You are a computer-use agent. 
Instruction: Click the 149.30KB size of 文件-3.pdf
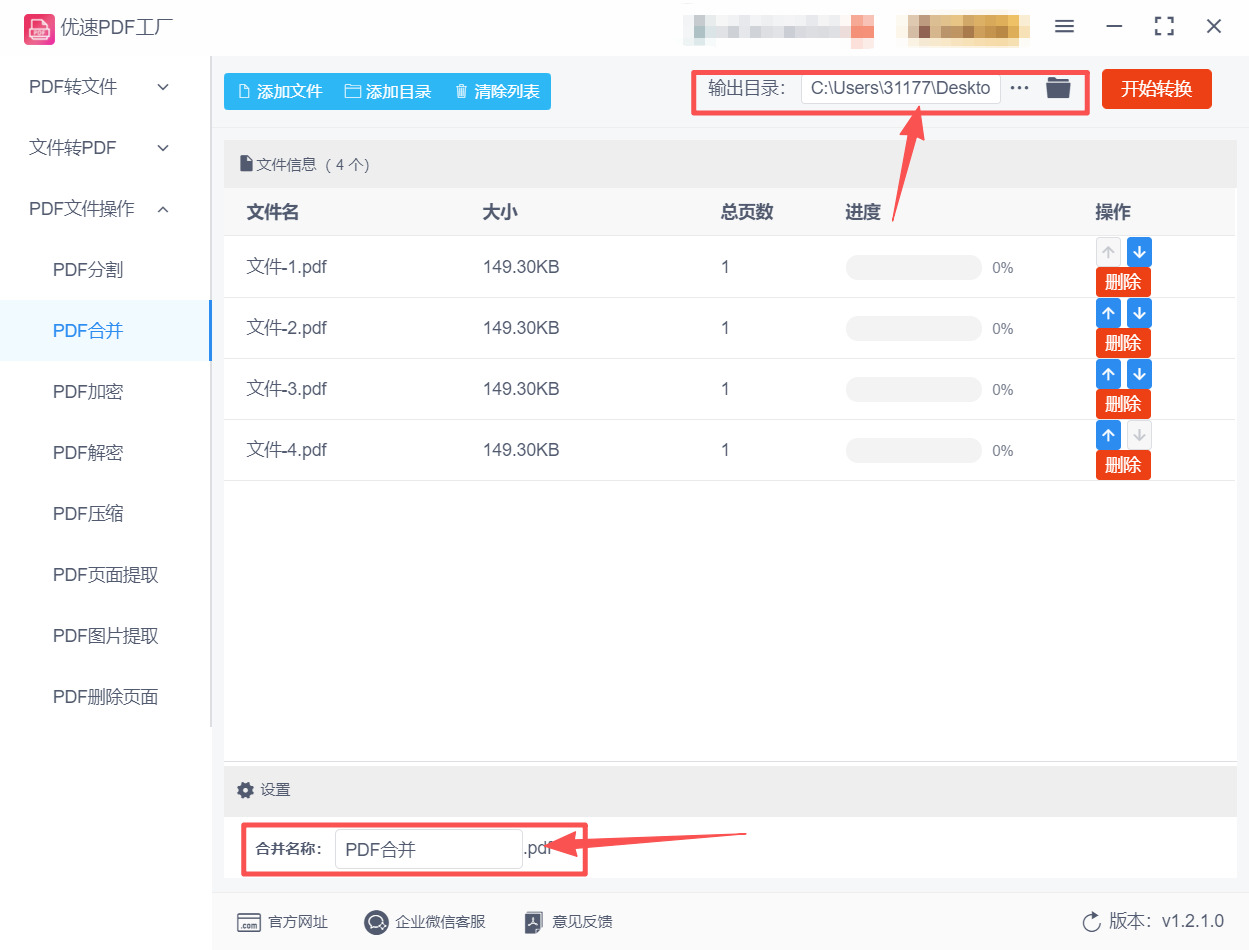tap(521, 389)
